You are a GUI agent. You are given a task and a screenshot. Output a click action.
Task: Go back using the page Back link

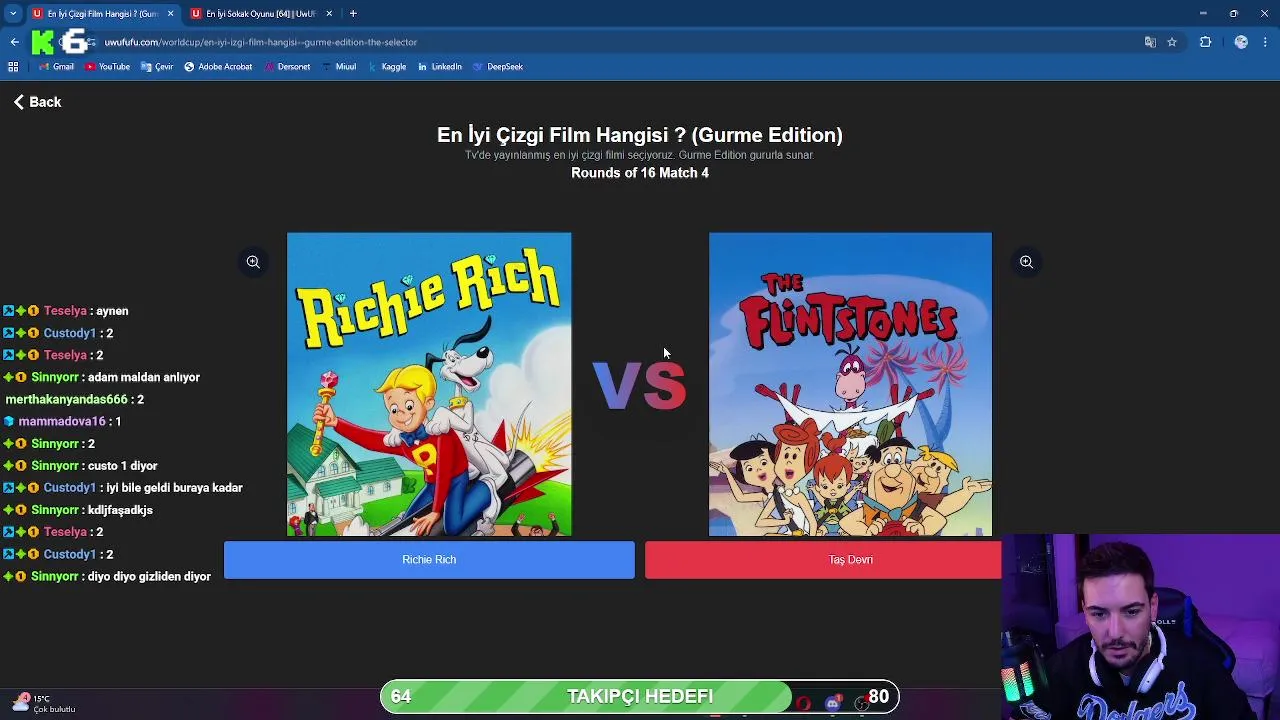point(37,102)
